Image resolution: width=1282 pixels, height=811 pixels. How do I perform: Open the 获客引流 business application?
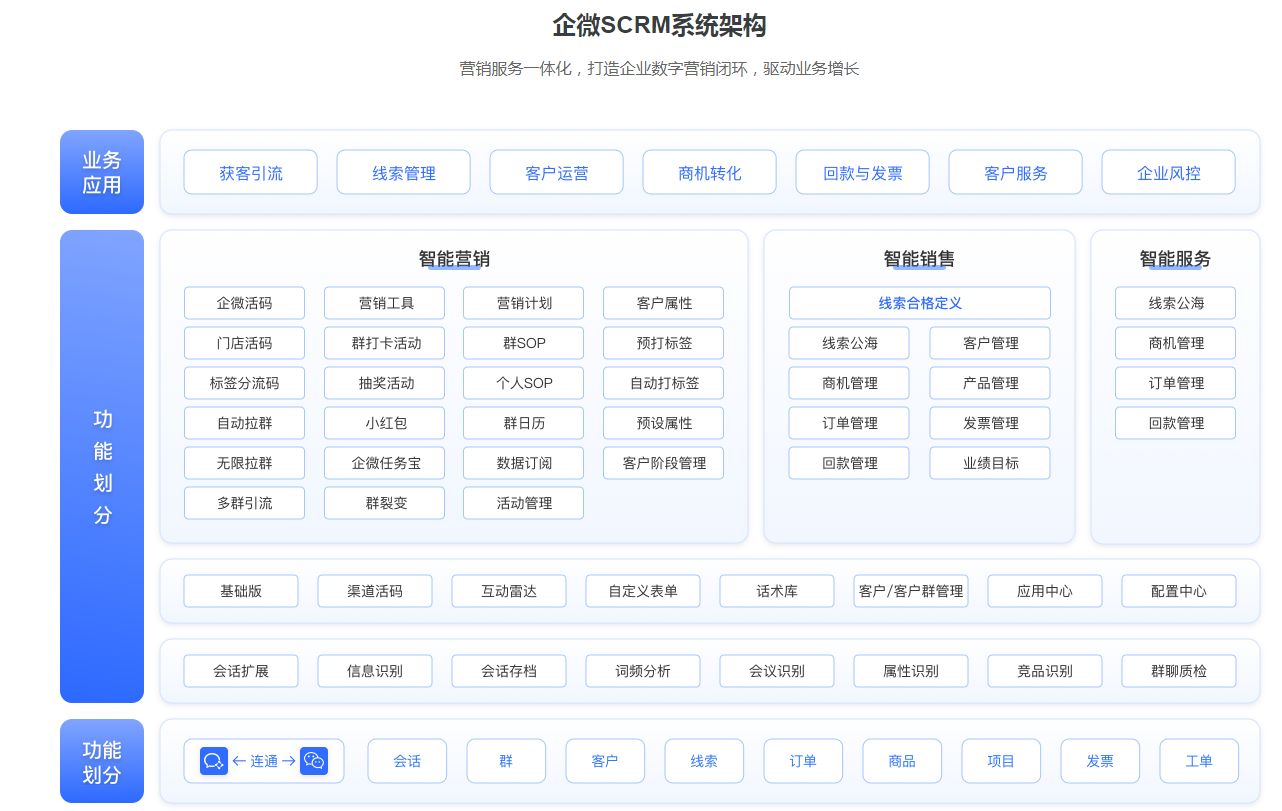click(x=250, y=172)
